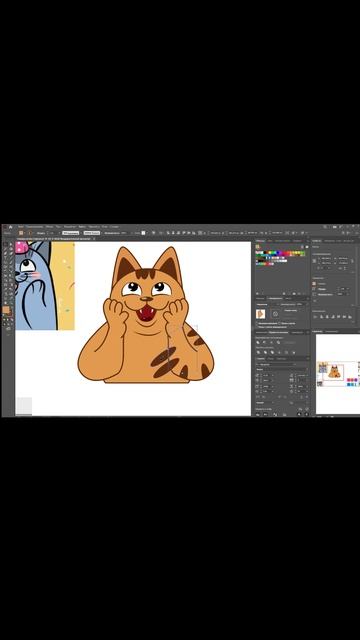The width and height of the screenshot is (360, 640).
Task: Click Intersect in Pathfinder shape modes
Action: (x=271, y=342)
